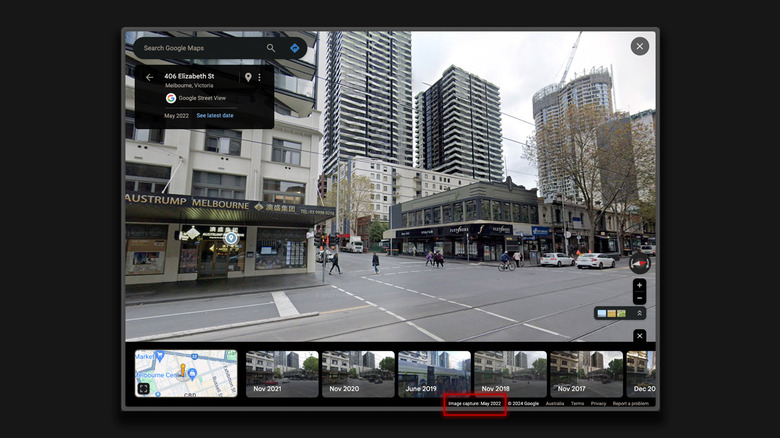
Task: Click the May 2022 date text
Action: pyautogui.click(x=177, y=115)
